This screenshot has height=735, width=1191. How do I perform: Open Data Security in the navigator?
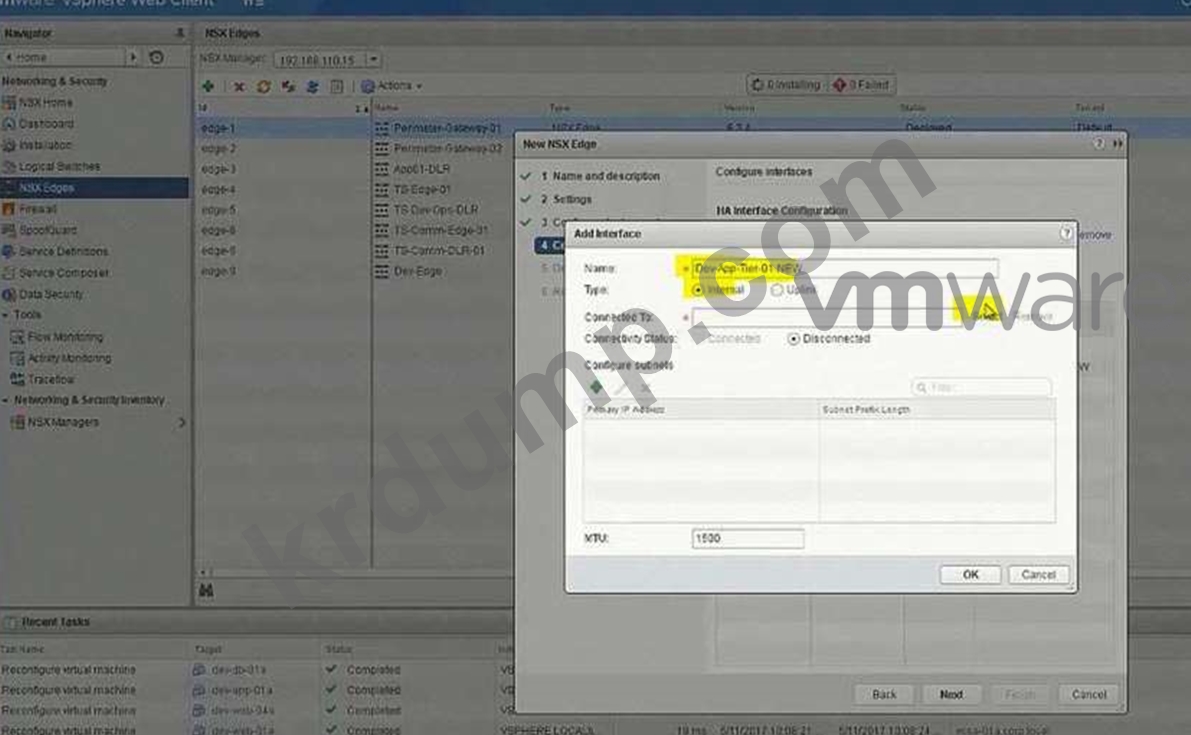pyautogui.click(x=50, y=294)
